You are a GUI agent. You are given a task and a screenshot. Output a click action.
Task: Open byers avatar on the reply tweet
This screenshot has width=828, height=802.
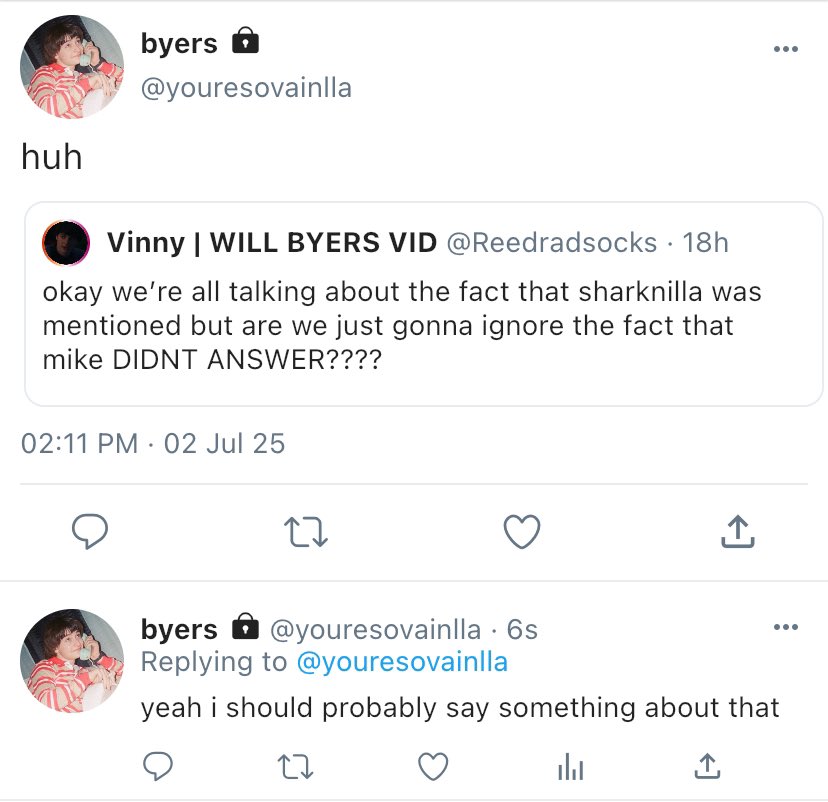tap(72, 660)
